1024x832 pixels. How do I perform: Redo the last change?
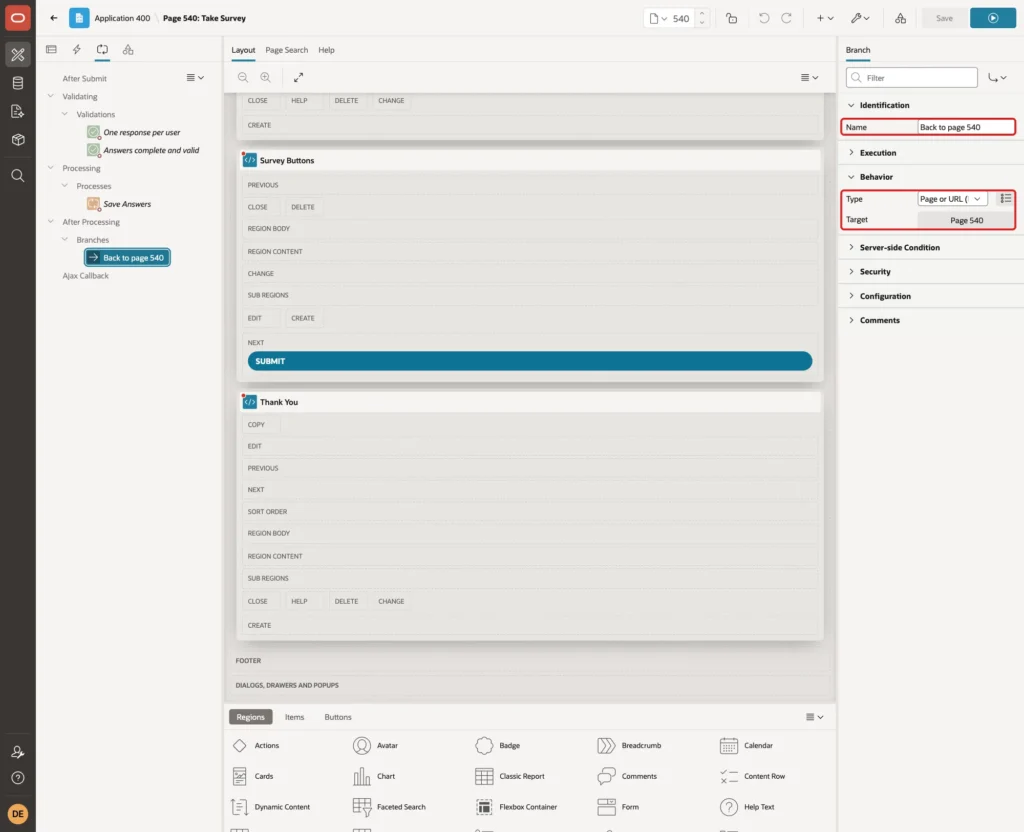pyautogui.click(x=787, y=18)
